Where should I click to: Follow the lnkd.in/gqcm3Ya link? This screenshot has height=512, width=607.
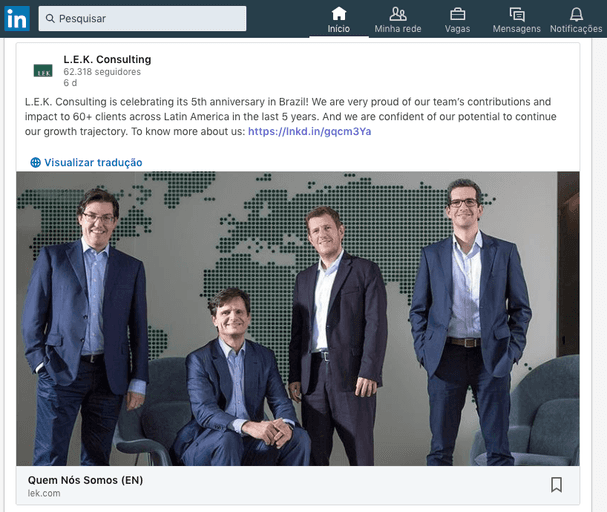(x=309, y=132)
